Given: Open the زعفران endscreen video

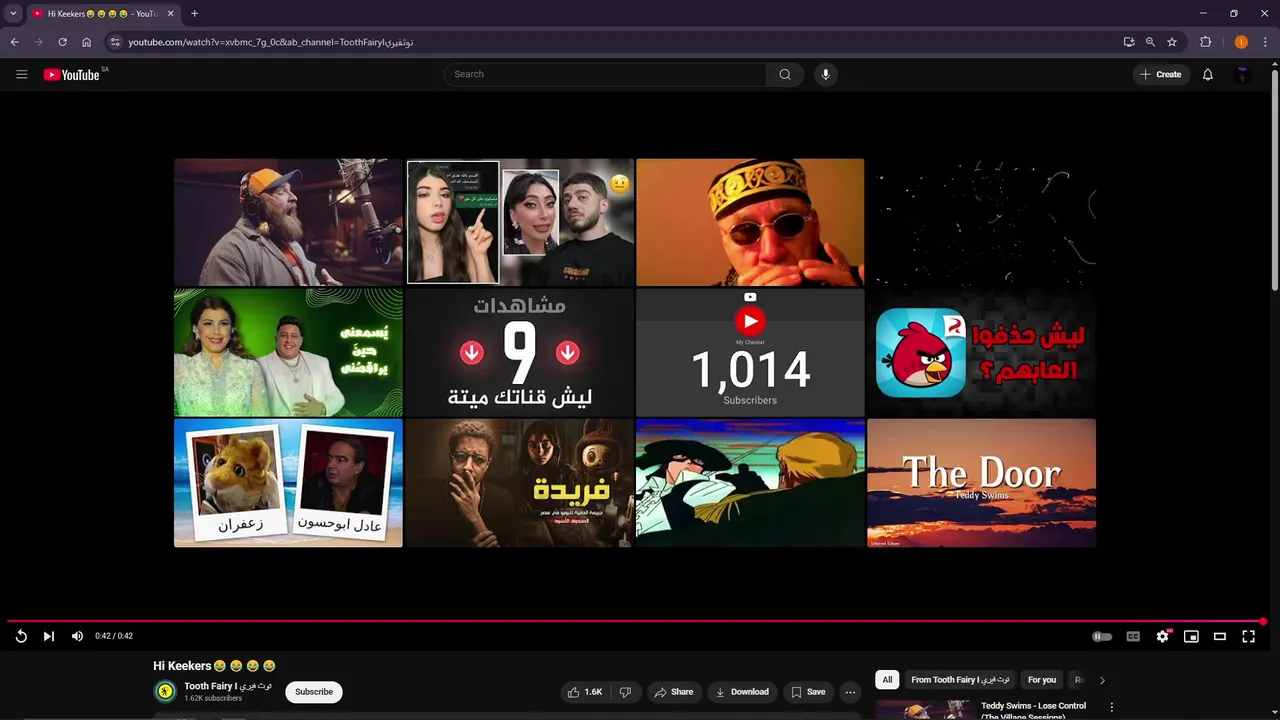Looking at the screenshot, I should pos(288,483).
